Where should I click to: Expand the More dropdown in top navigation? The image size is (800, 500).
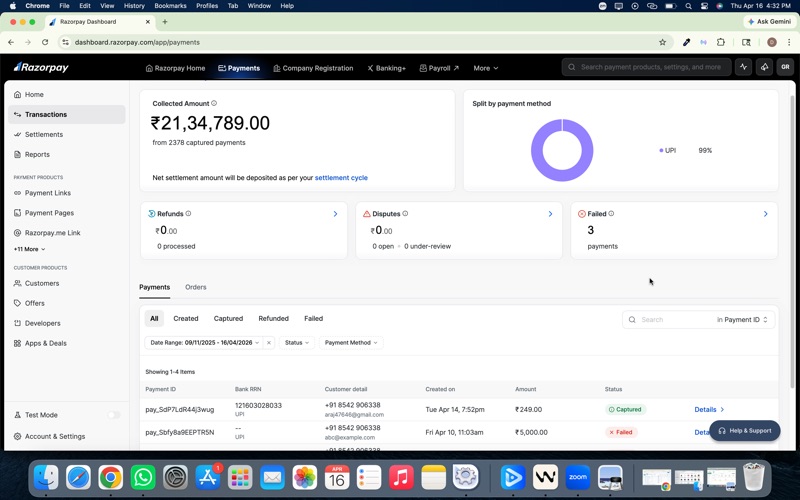tap(485, 68)
